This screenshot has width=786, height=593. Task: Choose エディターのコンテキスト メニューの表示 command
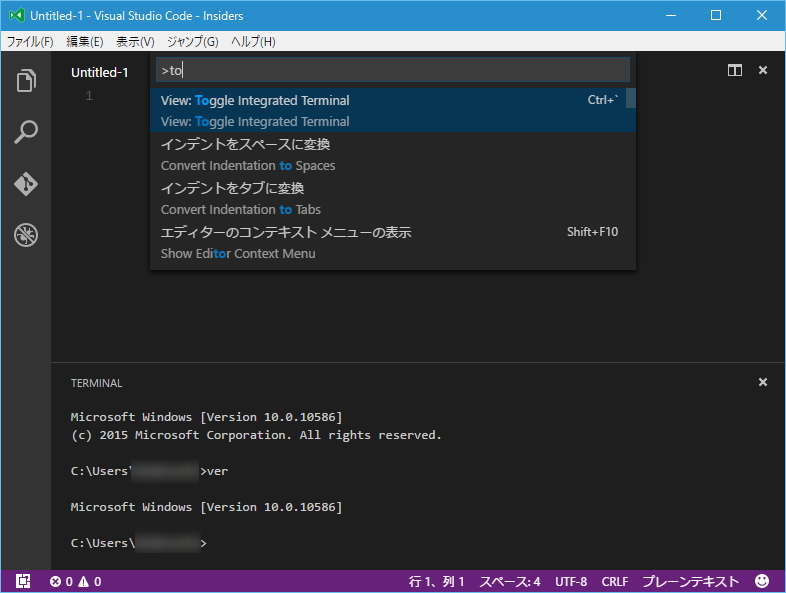pyautogui.click(x=393, y=243)
